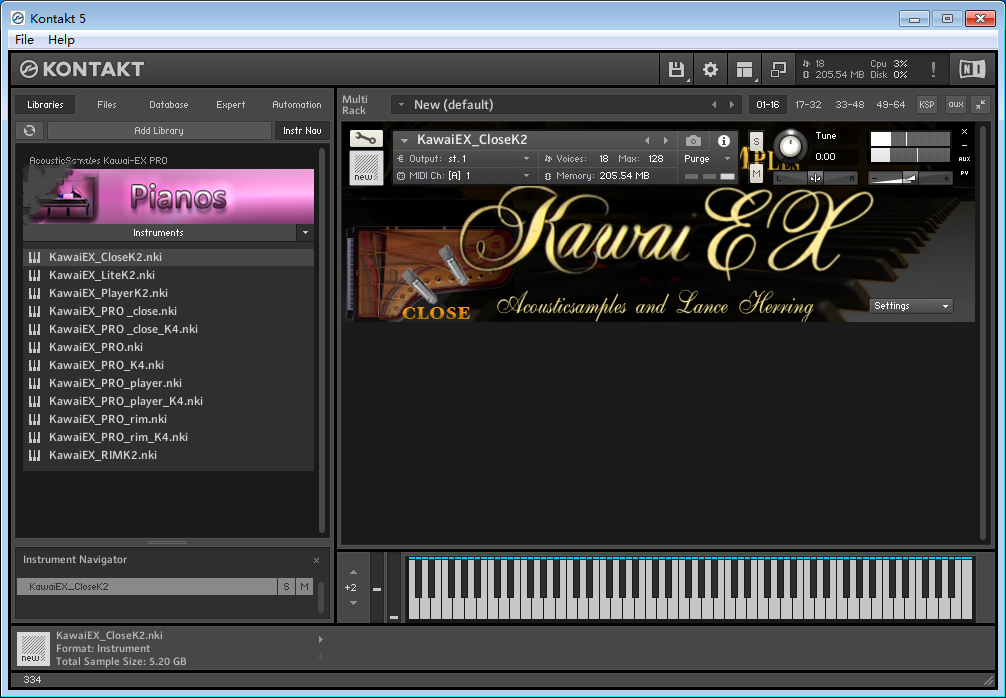The height and width of the screenshot is (698, 1006).
Task: Show instrument info with the i icon
Action: 724,140
